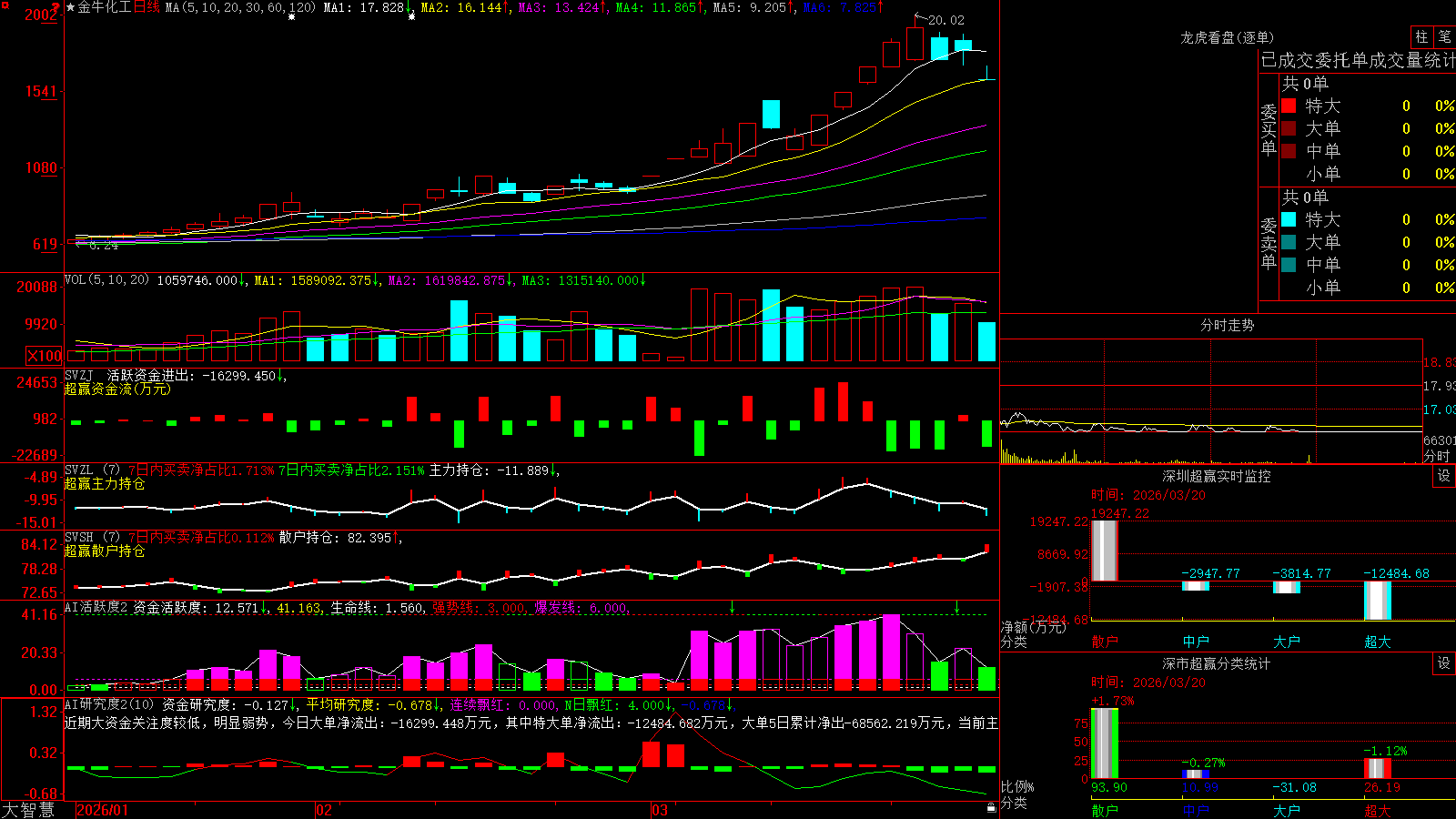Click the 日线 period label

click(x=147, y=7)
